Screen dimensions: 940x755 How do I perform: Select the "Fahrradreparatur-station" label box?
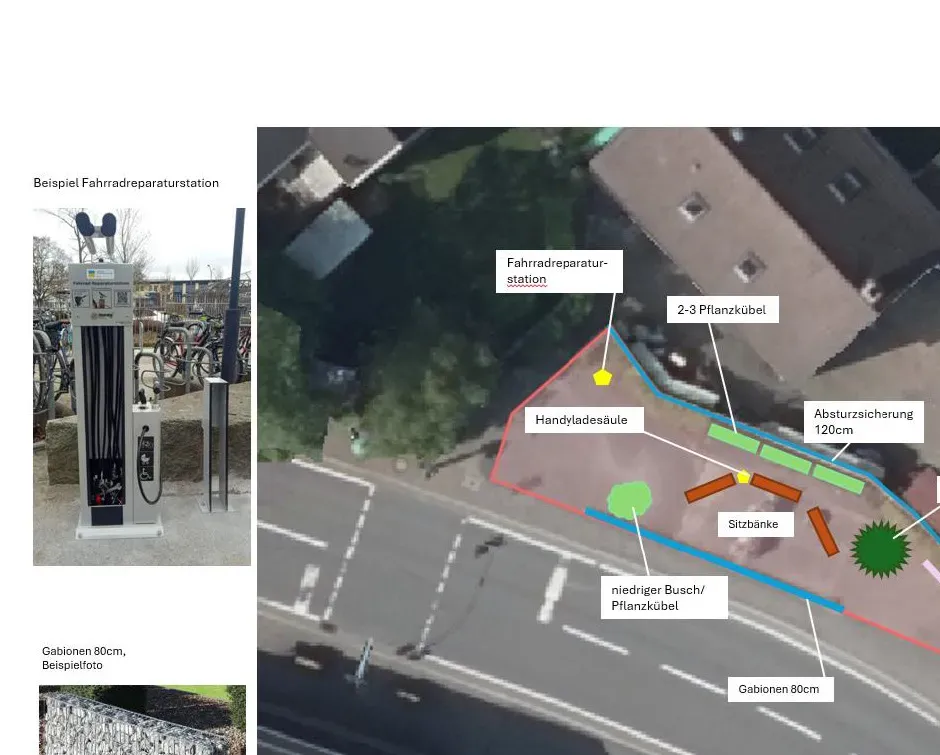pos(559,271)
